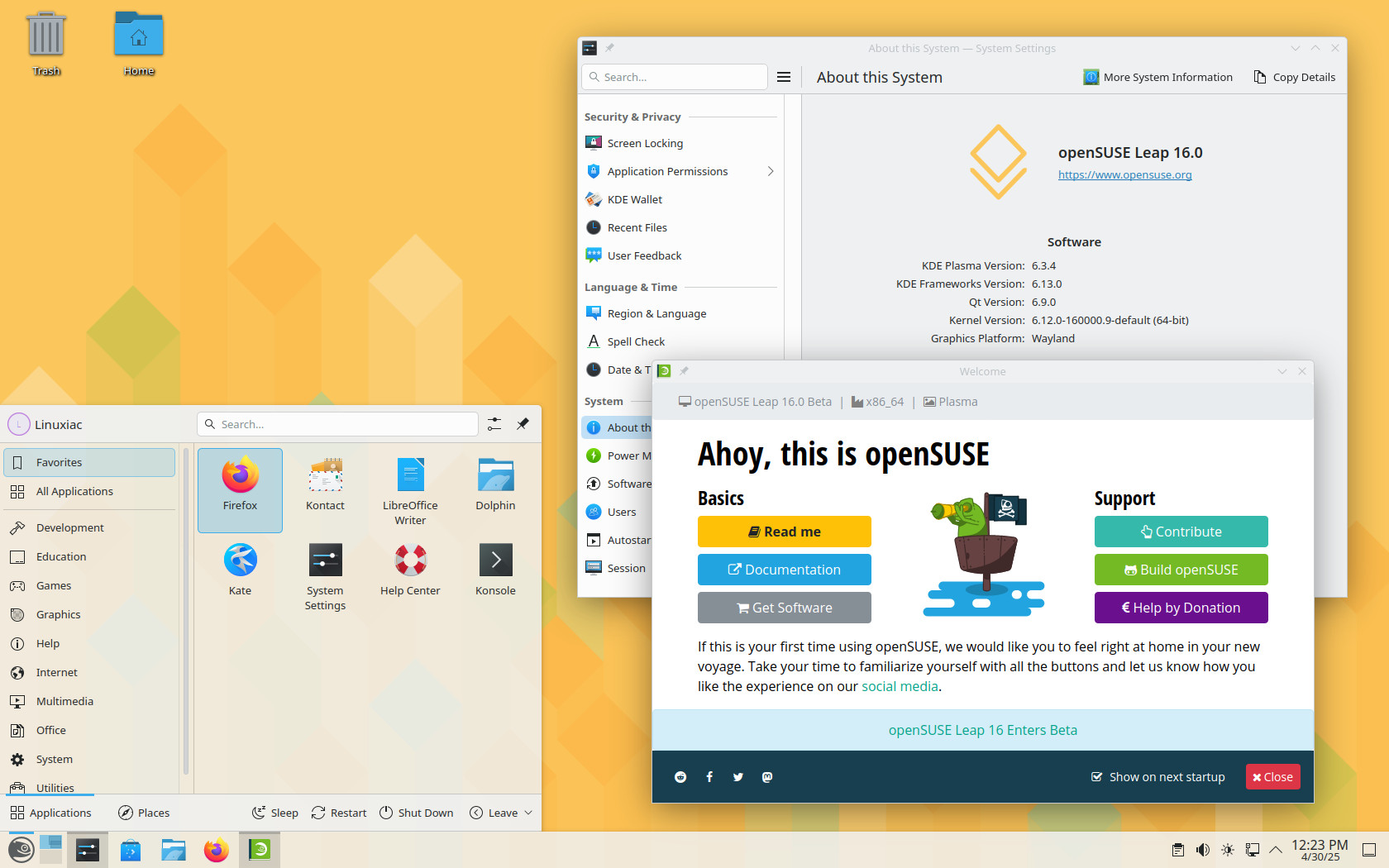Click the Help by Donation button

tap(1181, 608)
